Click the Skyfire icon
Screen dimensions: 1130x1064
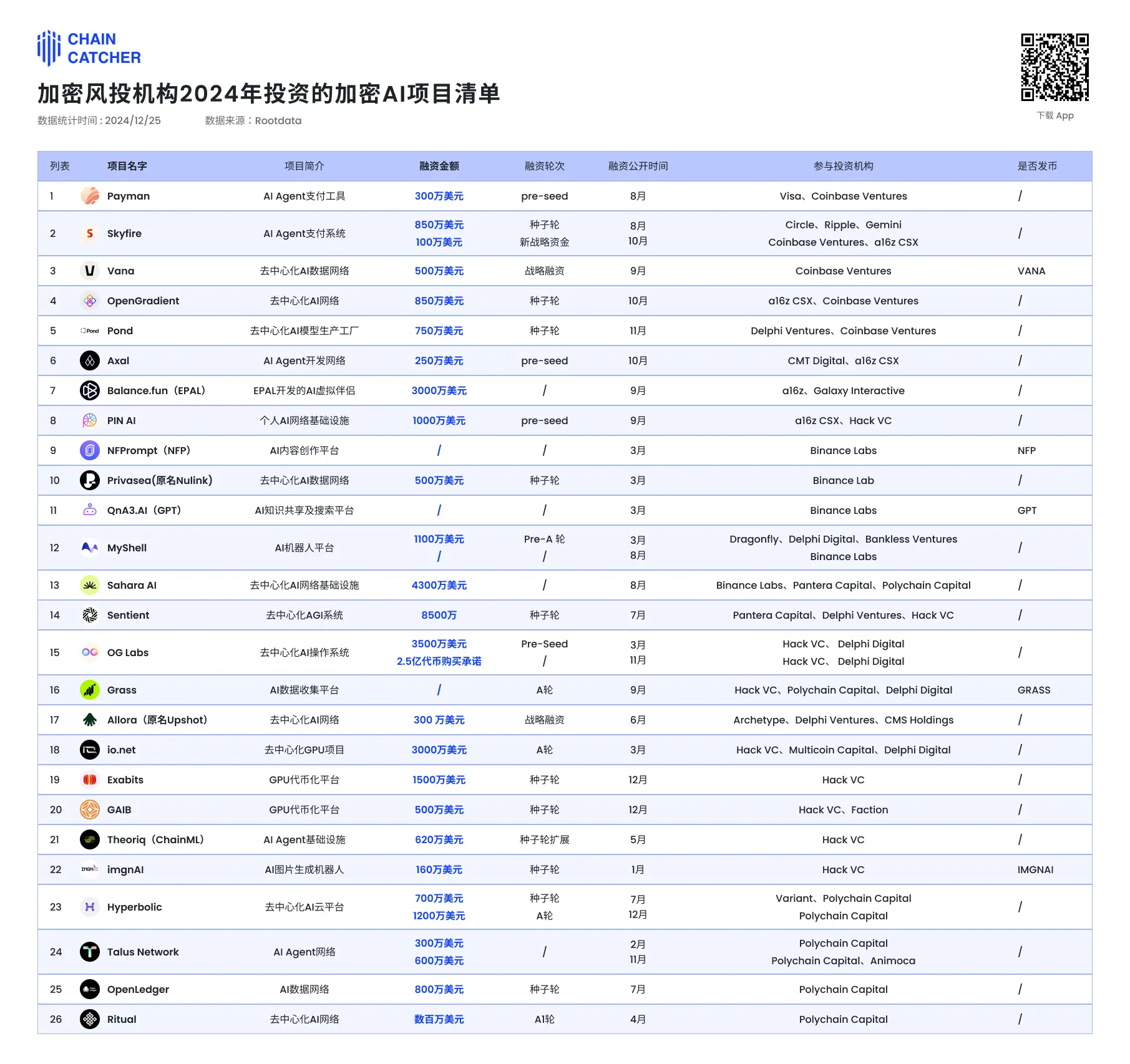(90, 233)
